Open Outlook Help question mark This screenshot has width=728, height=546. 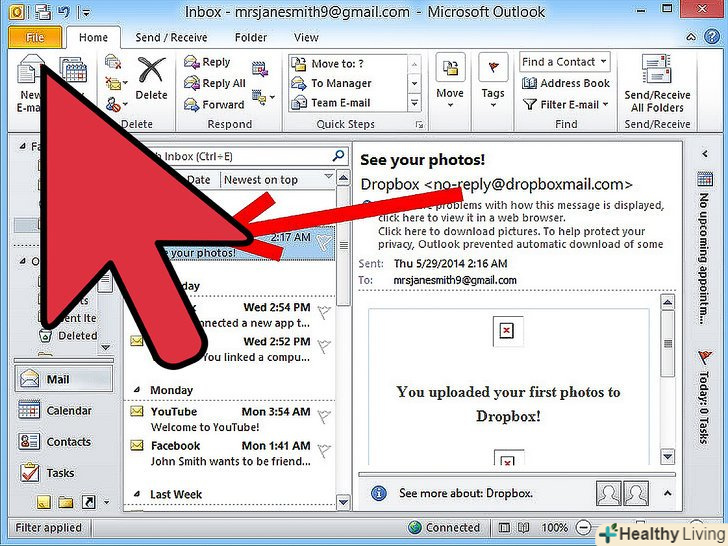(x=712, y=37)
